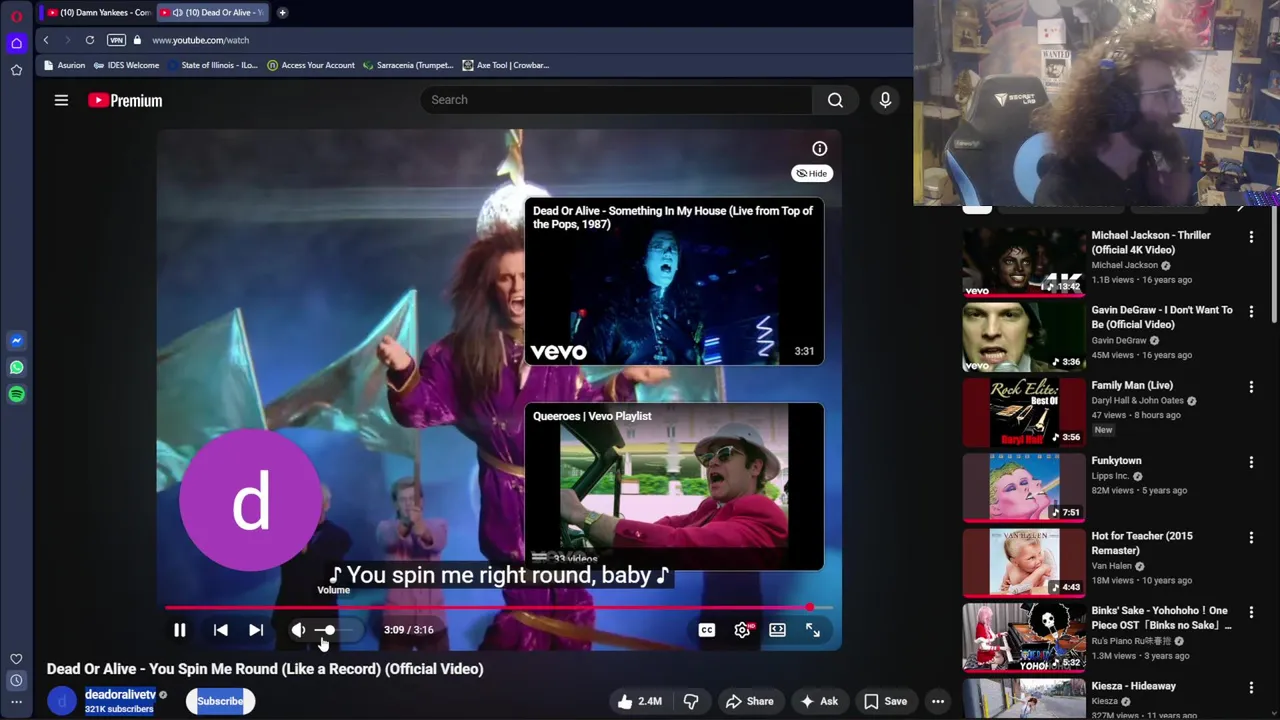Screen dimensions: 1280x720
Task: Open more actions ellipsis under video
Action: click(x=938, y=701)
